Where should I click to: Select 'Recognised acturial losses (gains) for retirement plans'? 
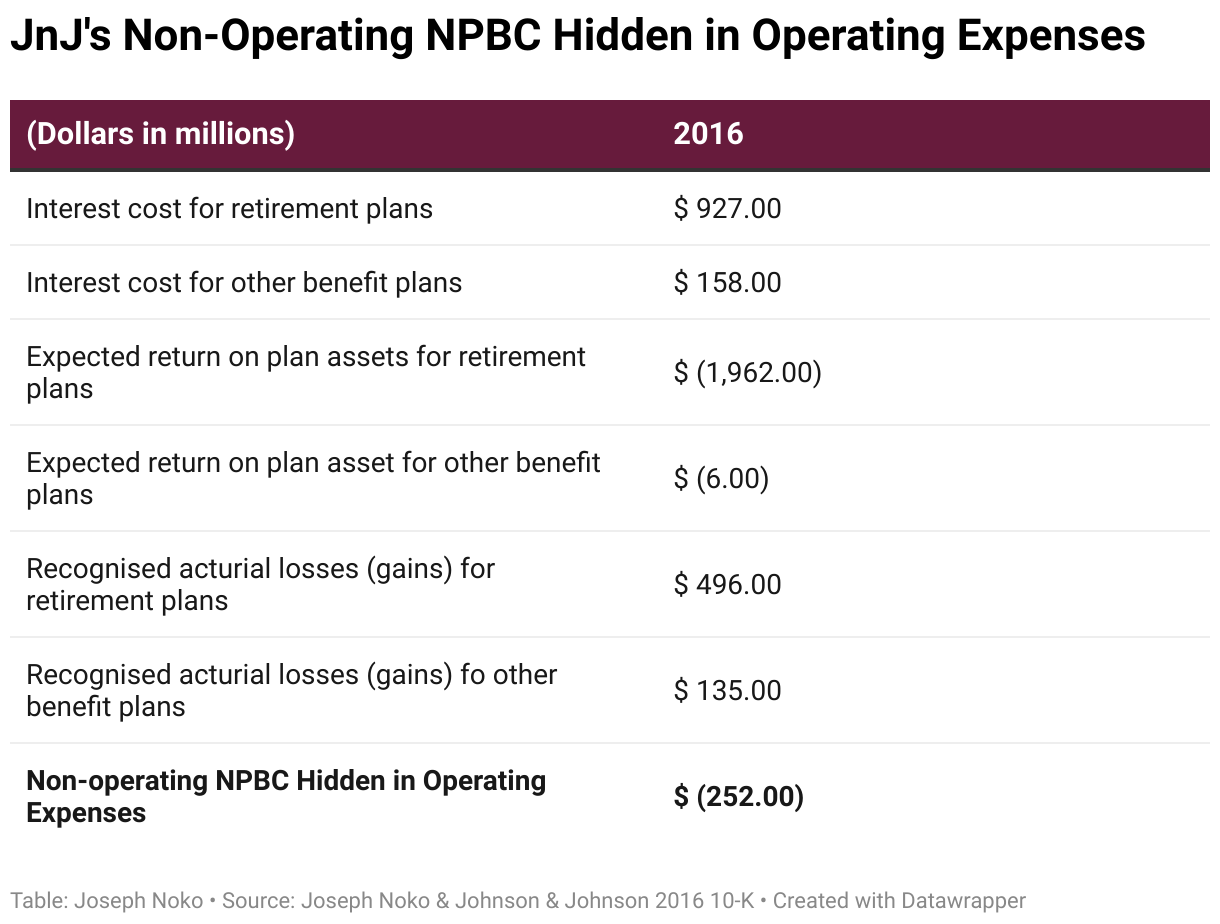tap(260, 584)
